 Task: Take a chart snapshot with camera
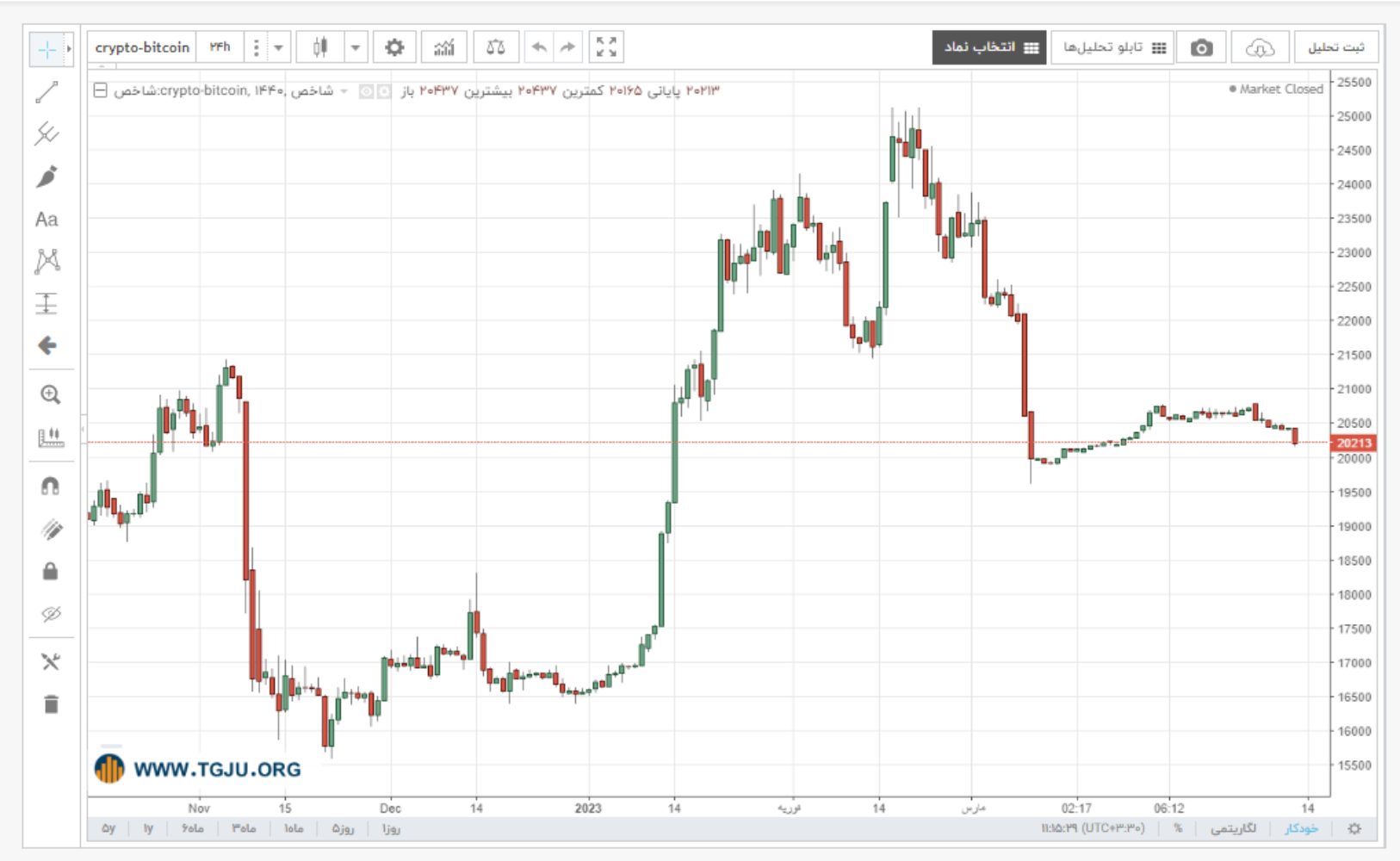pyautogui.click(x=1201, y=47)
